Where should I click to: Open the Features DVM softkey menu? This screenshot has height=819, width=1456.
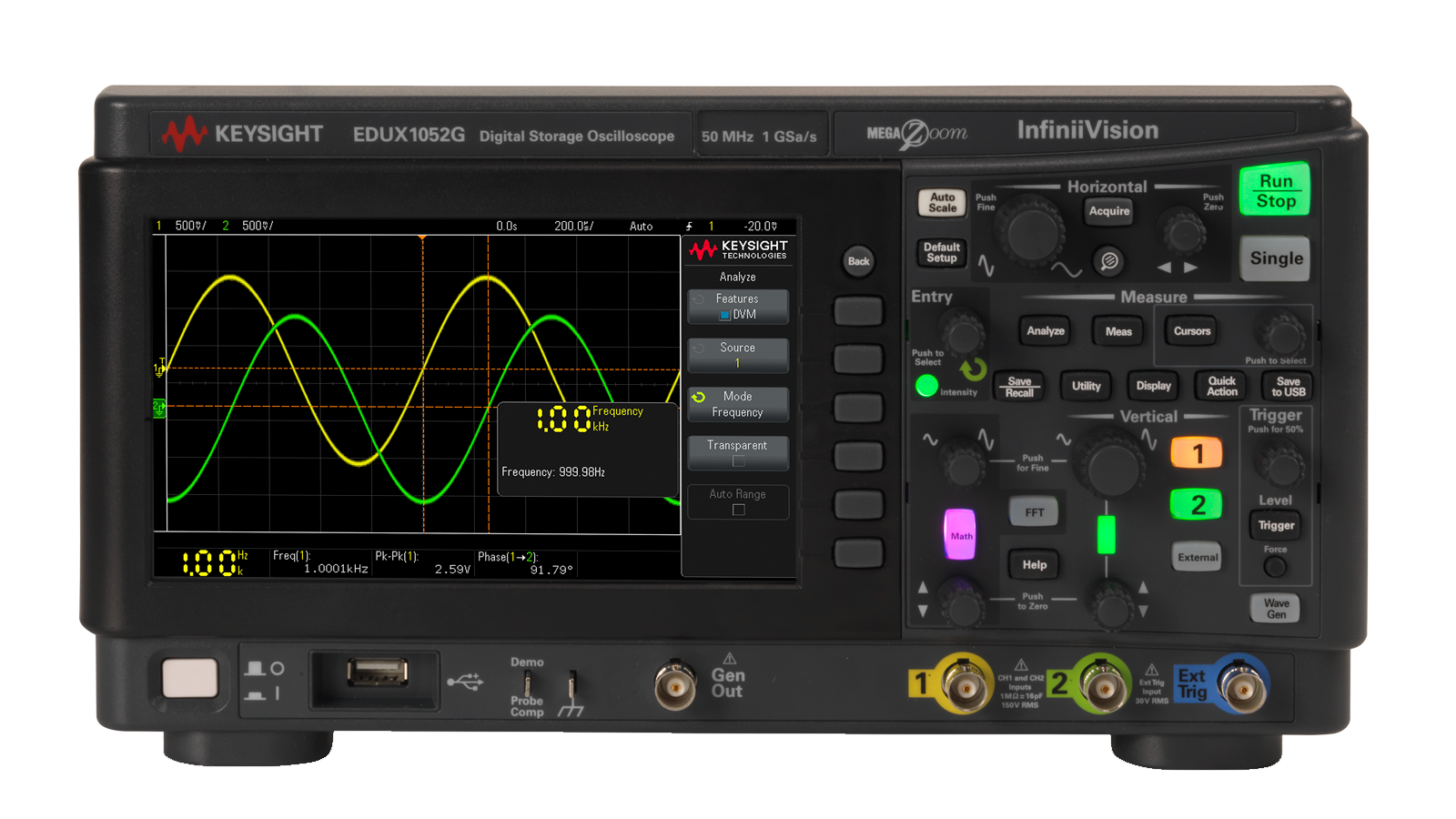point(738,307)
